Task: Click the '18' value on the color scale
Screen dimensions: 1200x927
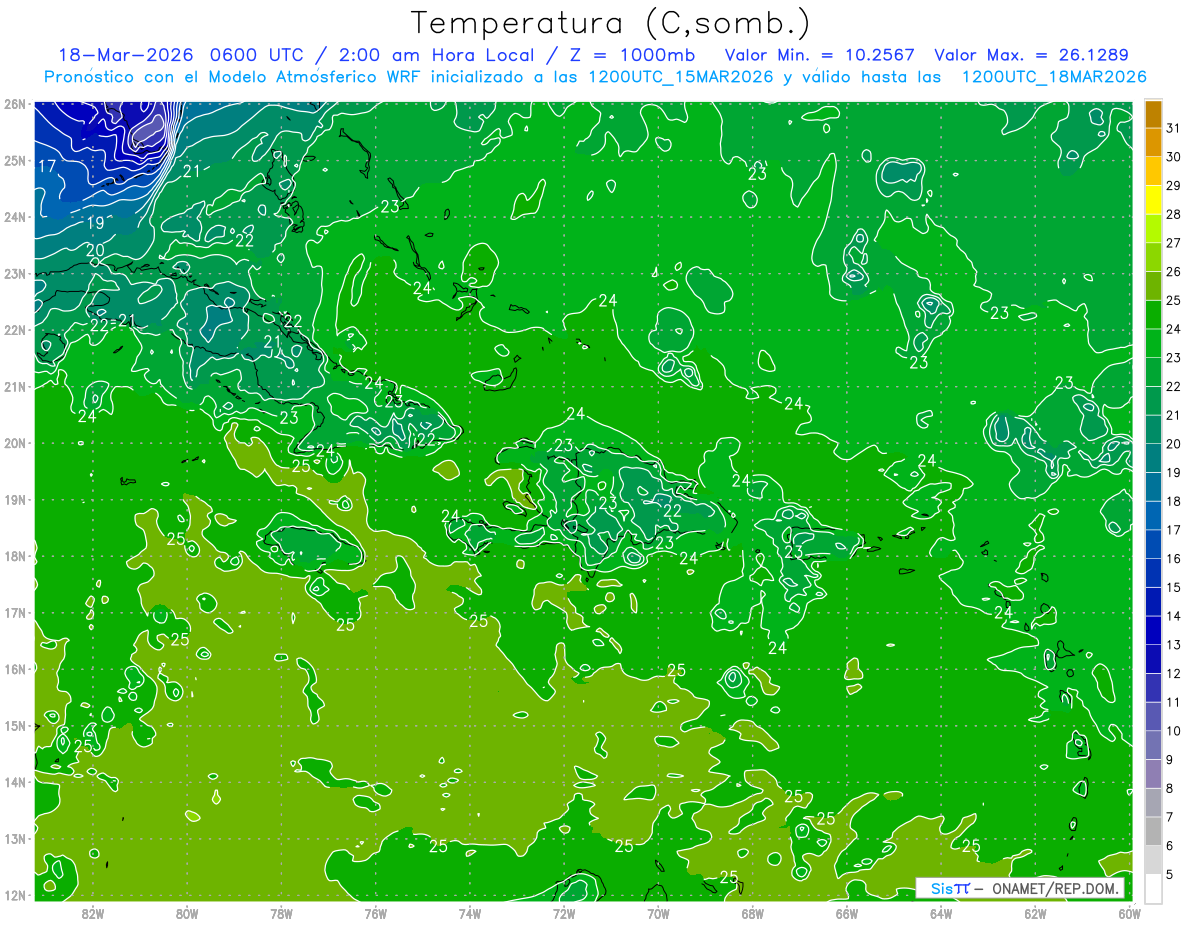Action: pos(1174,501)
